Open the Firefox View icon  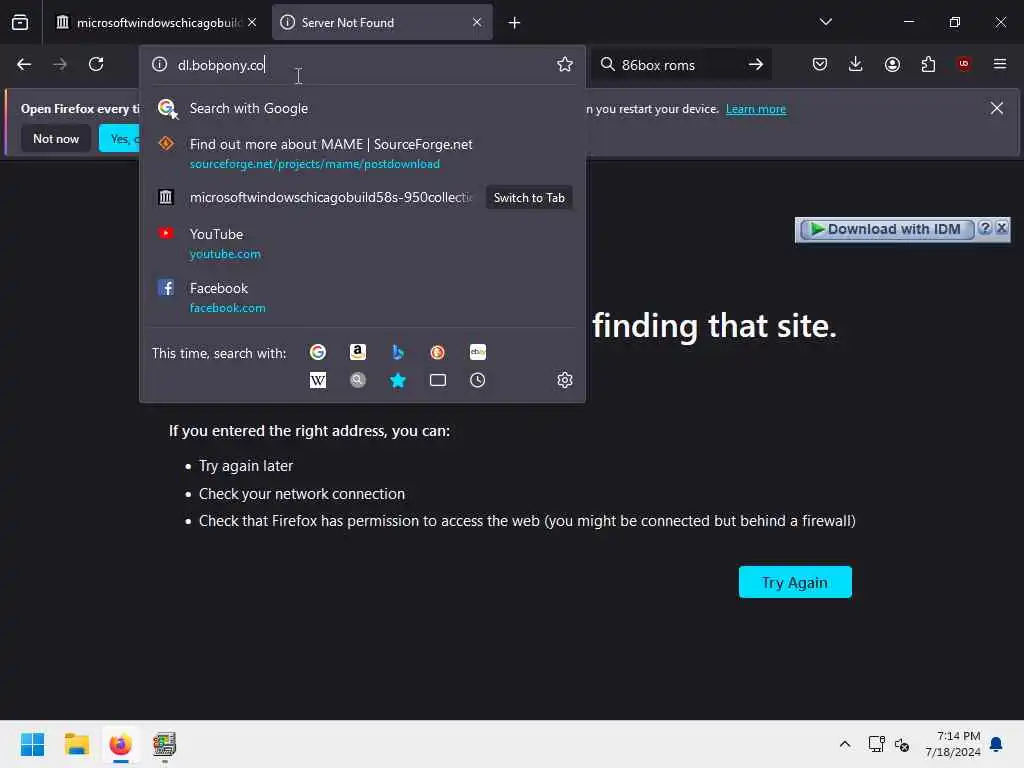(20, 23)
